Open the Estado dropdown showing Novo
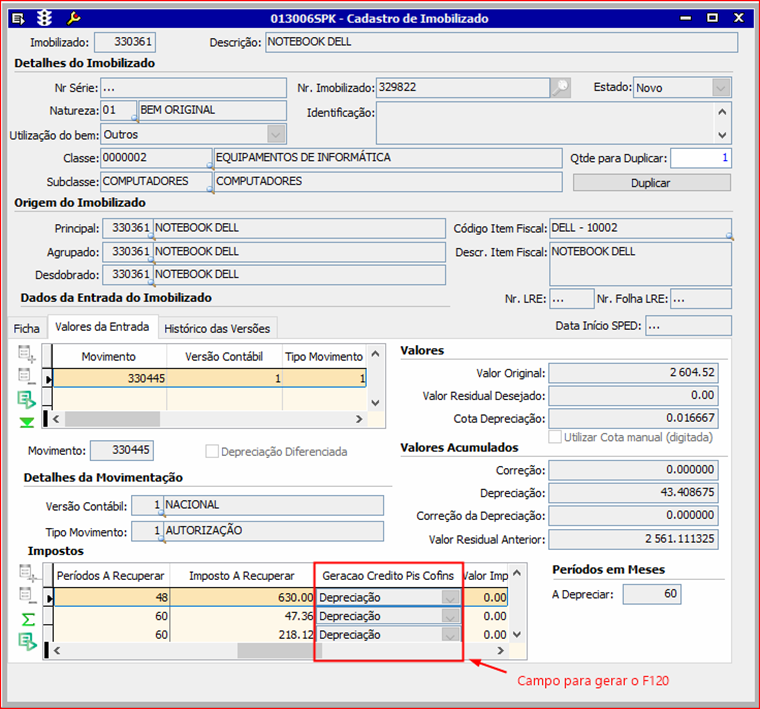760x709 pixels. coord(721,88)
